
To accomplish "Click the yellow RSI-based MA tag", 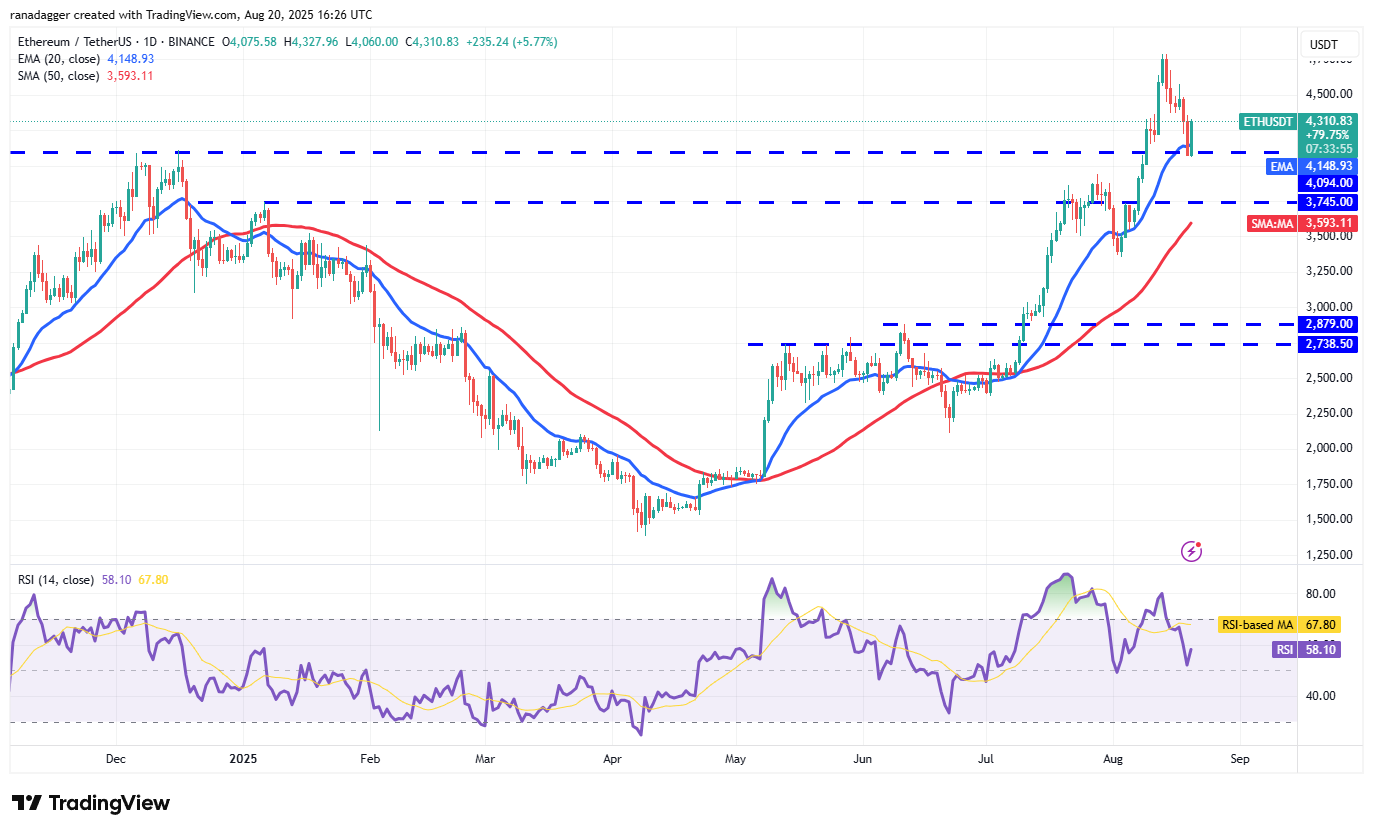I will (x=1257, y=625).
